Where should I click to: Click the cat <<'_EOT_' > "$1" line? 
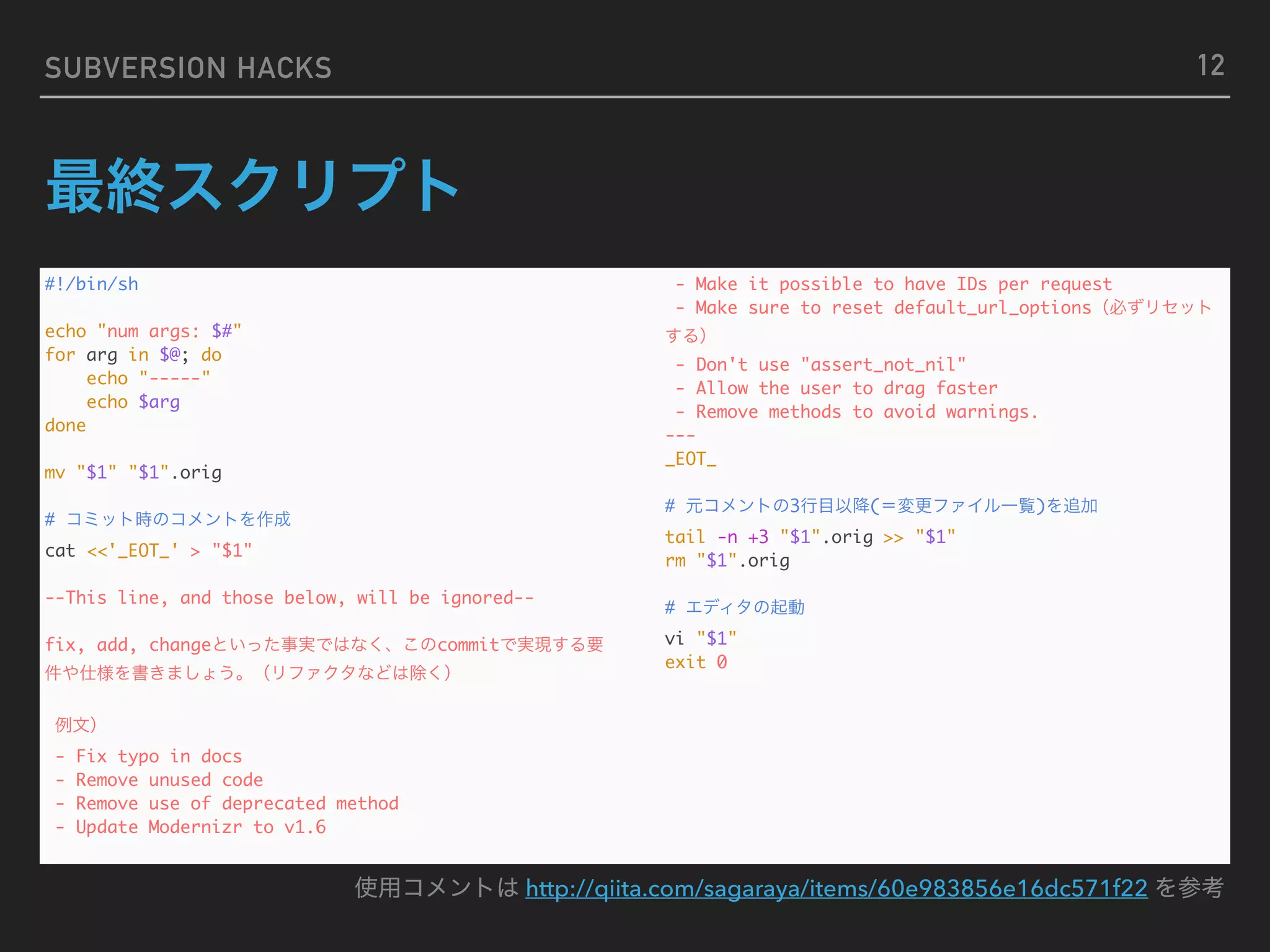pyautogui.click(x=148, y=550)
